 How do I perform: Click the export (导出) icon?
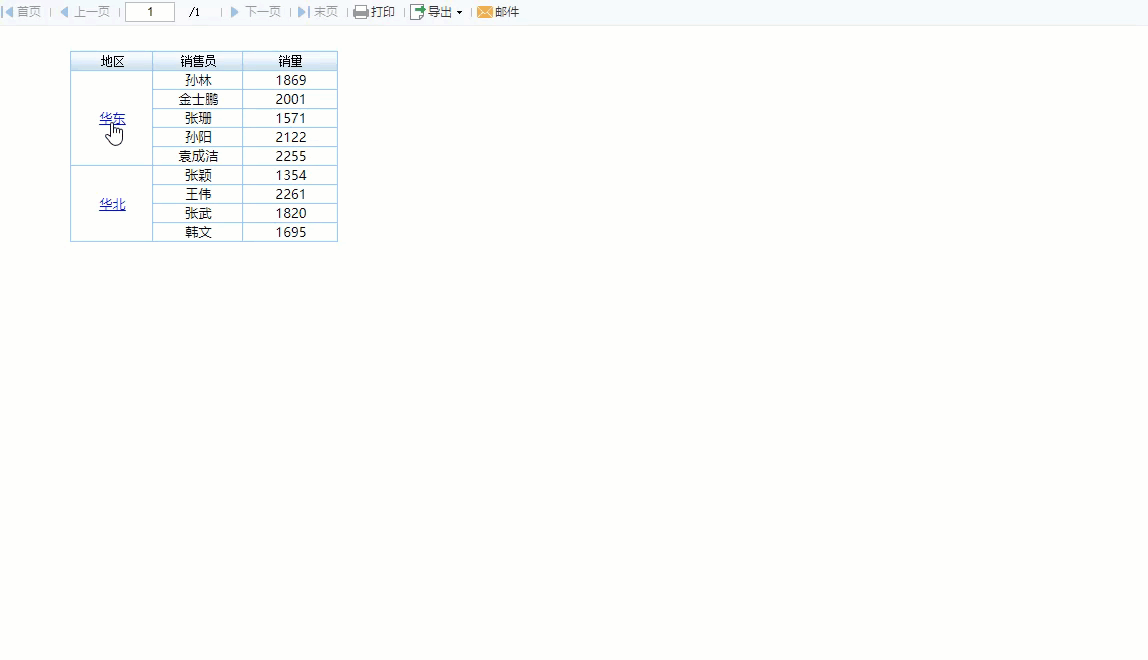[417, 12]
